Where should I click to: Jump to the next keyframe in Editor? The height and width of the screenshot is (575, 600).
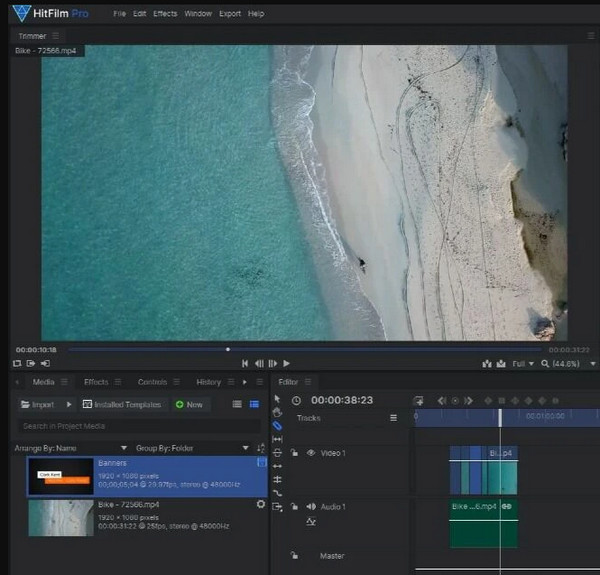(468, 401)
